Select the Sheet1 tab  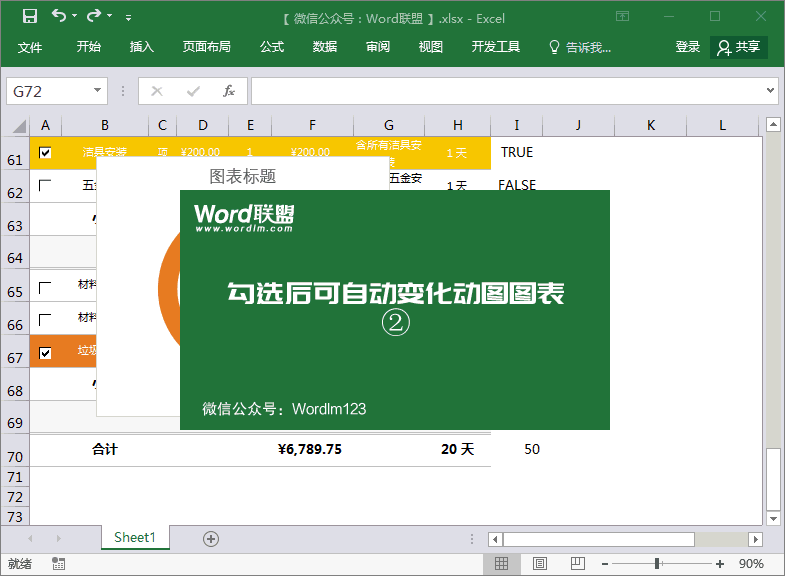click(135, 537)
